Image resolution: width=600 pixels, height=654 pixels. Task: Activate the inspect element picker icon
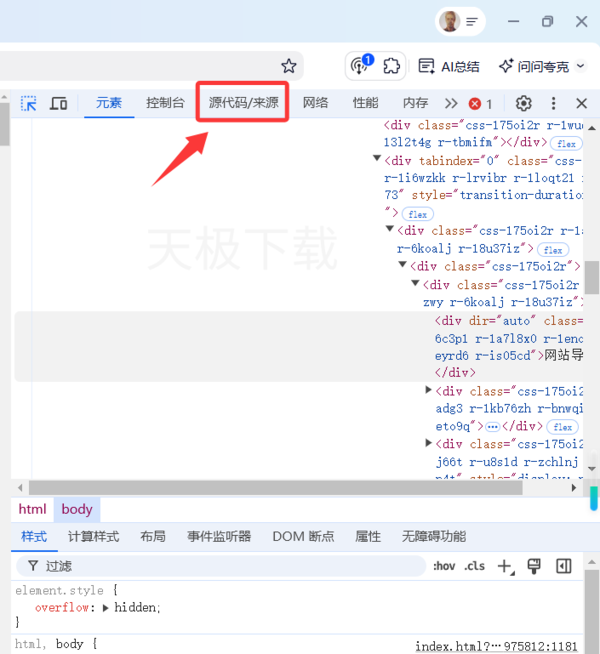click(x=29, y=103)
